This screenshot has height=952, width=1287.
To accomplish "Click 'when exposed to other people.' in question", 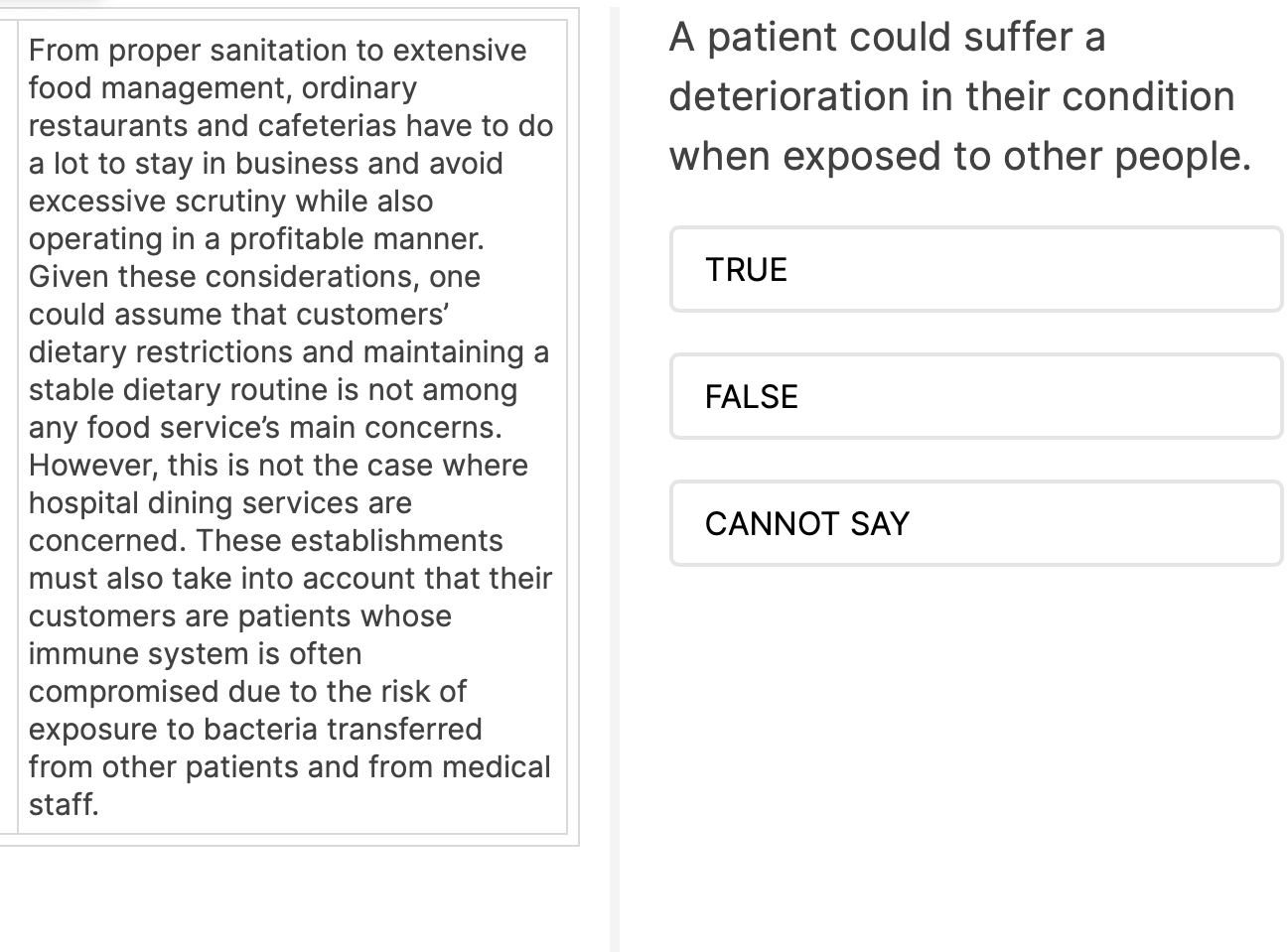I will (x=959, y=156).
